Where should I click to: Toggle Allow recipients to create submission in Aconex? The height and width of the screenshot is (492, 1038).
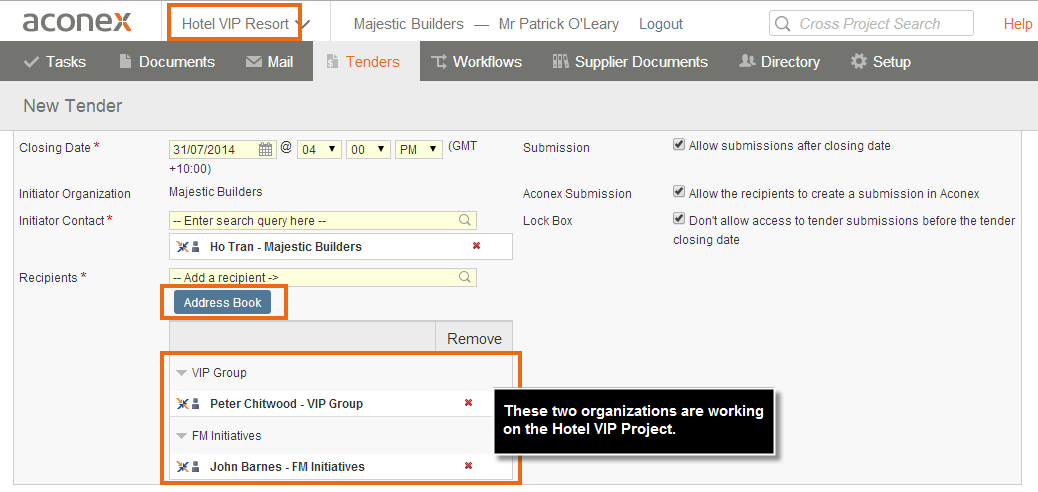point(679,191)
